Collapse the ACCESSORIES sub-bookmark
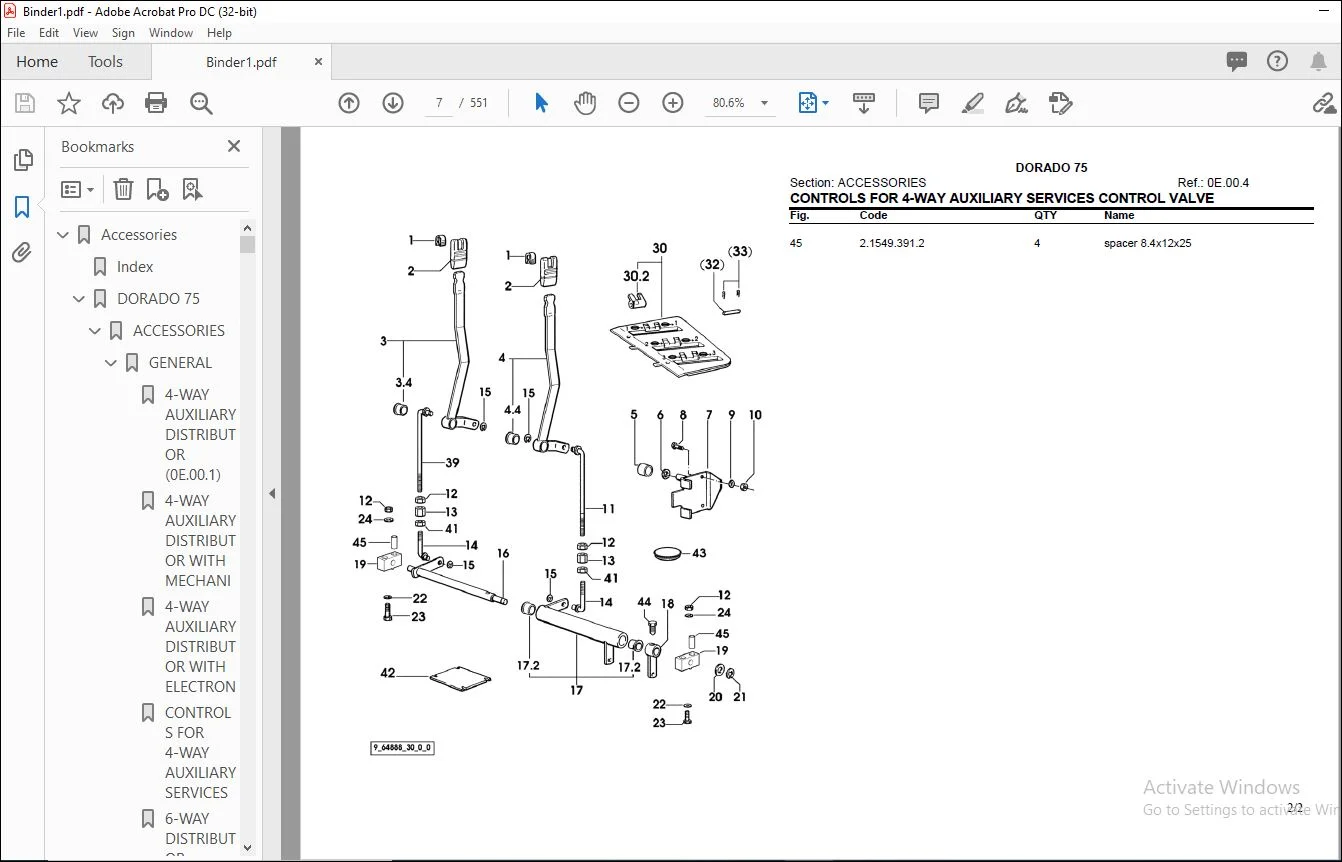The width and height of the screenshot is (1342, 862). point(96,331)
